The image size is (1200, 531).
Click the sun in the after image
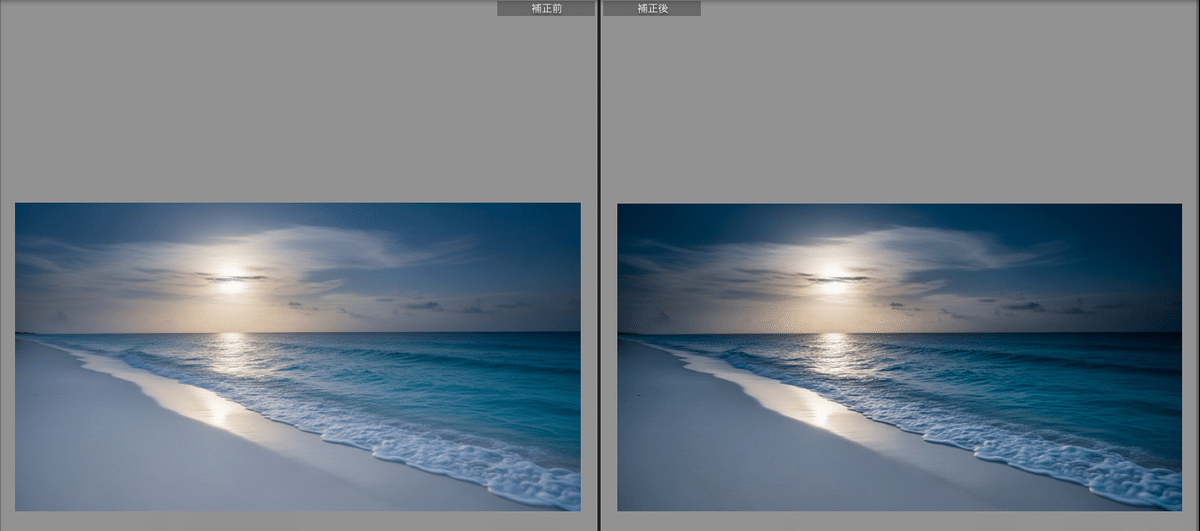click(x=832, y=273)
